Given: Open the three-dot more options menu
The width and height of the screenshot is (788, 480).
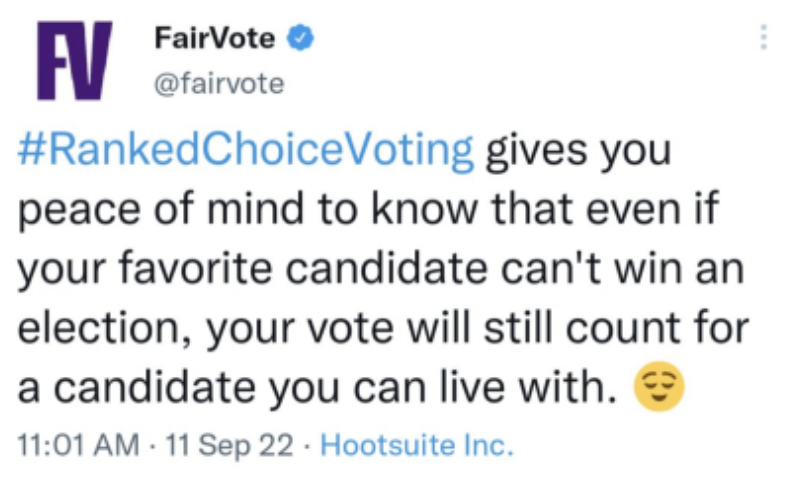Looking at the screenshot, I should coord(763,37).
